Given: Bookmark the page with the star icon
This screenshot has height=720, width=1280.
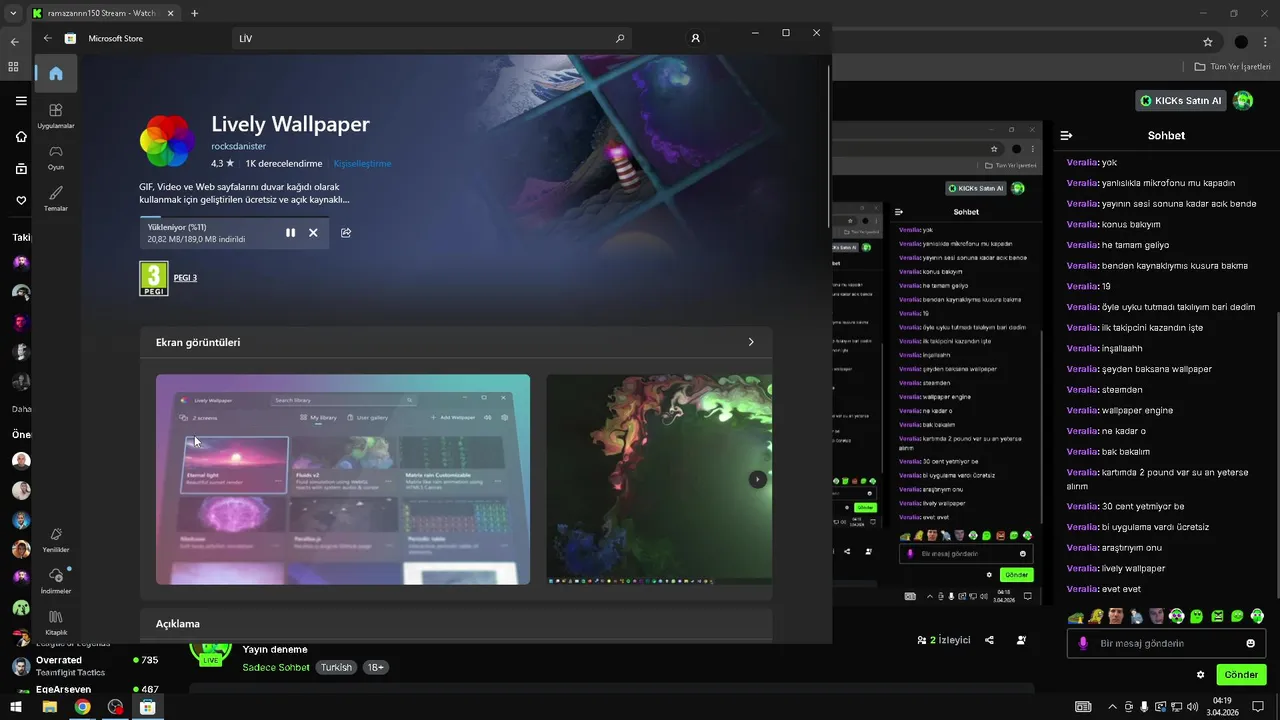Looking at the screenshot, I should [x=1208, y=42].
